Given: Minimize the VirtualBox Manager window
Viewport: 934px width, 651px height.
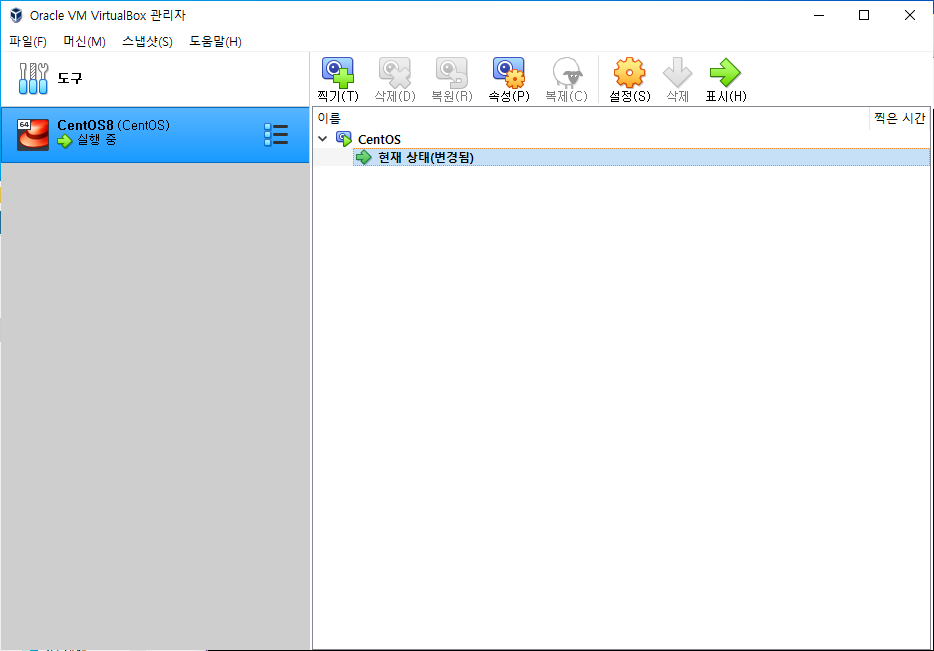Looking at the screenshot, I should coord(819,15).
